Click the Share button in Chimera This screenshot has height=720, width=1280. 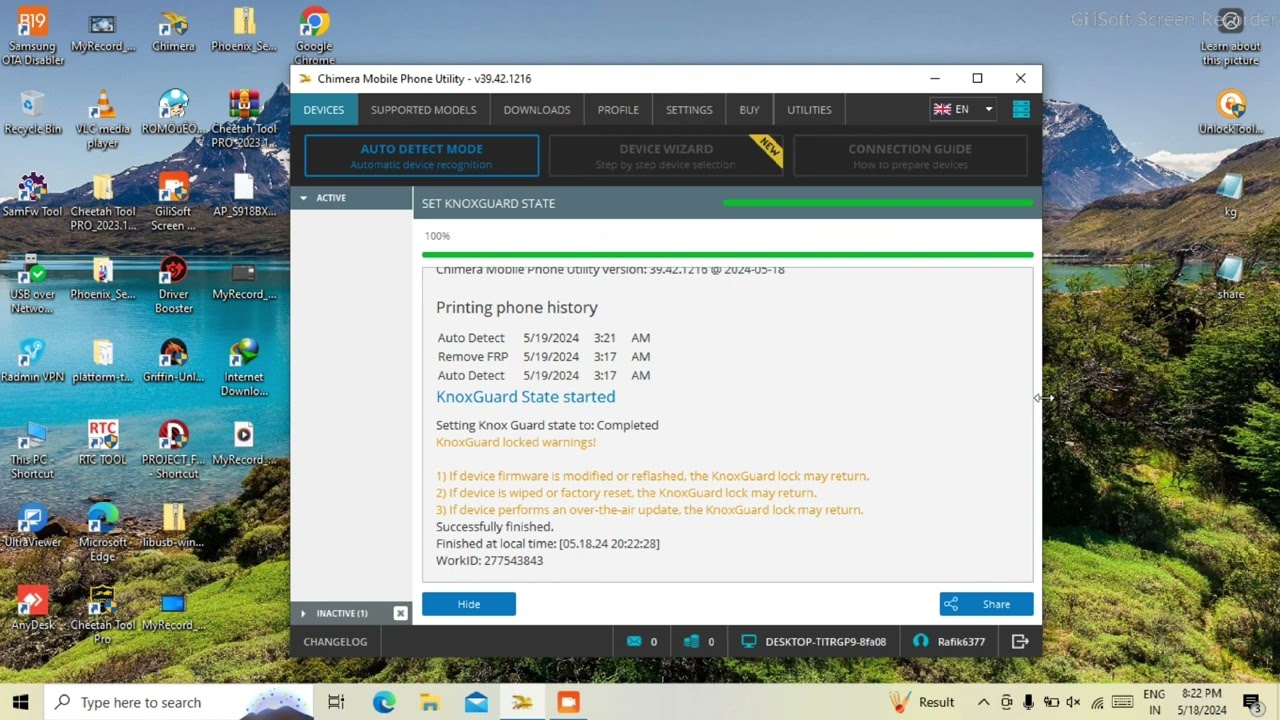tap(986, 604)
